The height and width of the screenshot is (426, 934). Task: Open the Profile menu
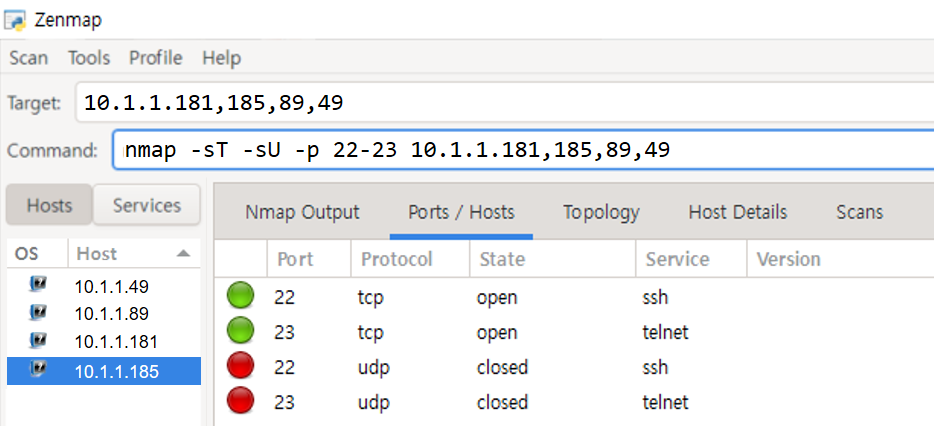pos(155,58)
